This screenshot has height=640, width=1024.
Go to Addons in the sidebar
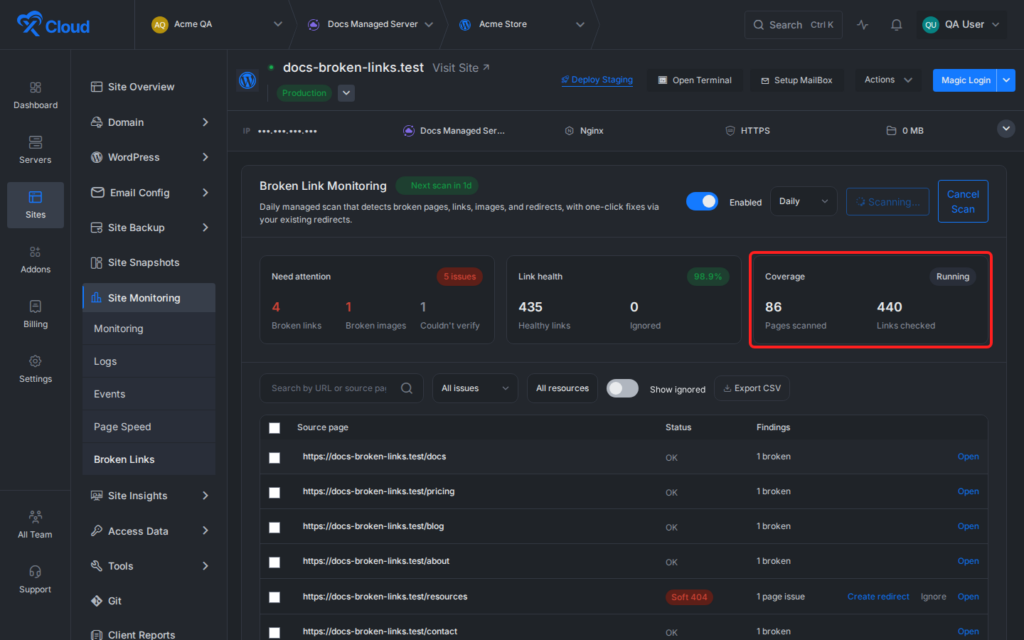point(35,259)
